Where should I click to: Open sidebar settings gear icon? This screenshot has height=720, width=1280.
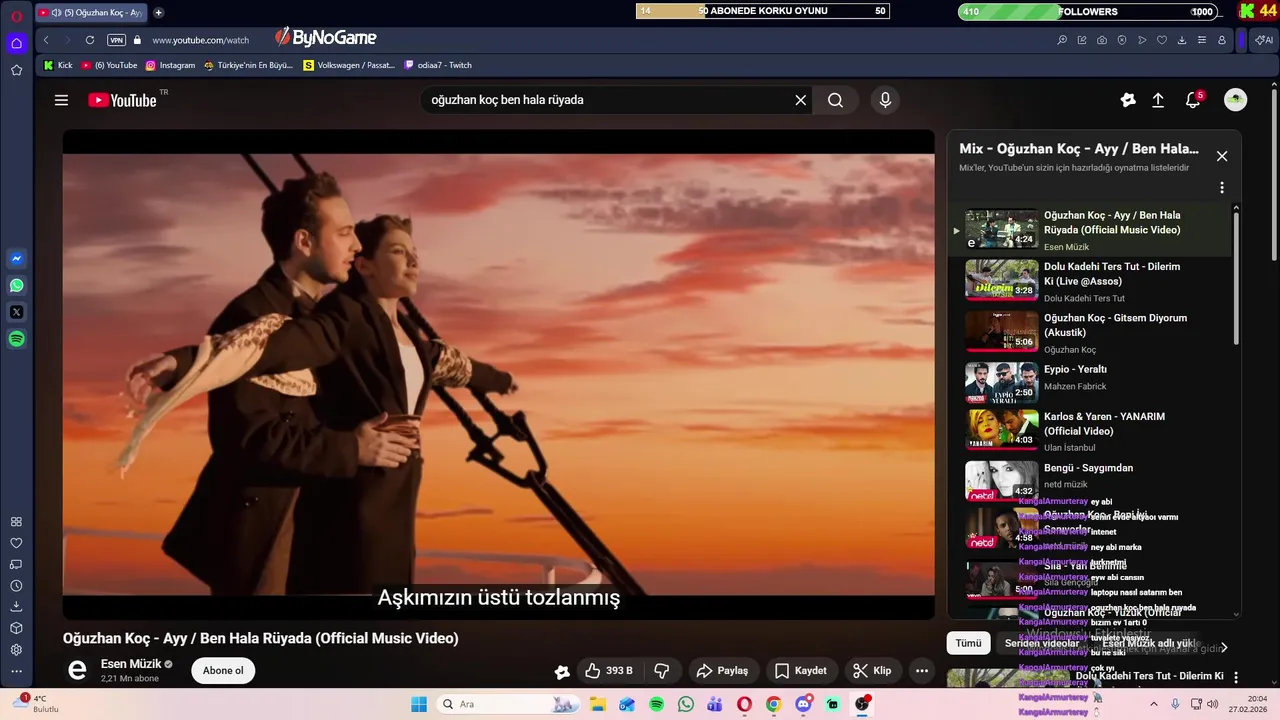[x=16, y=650]
